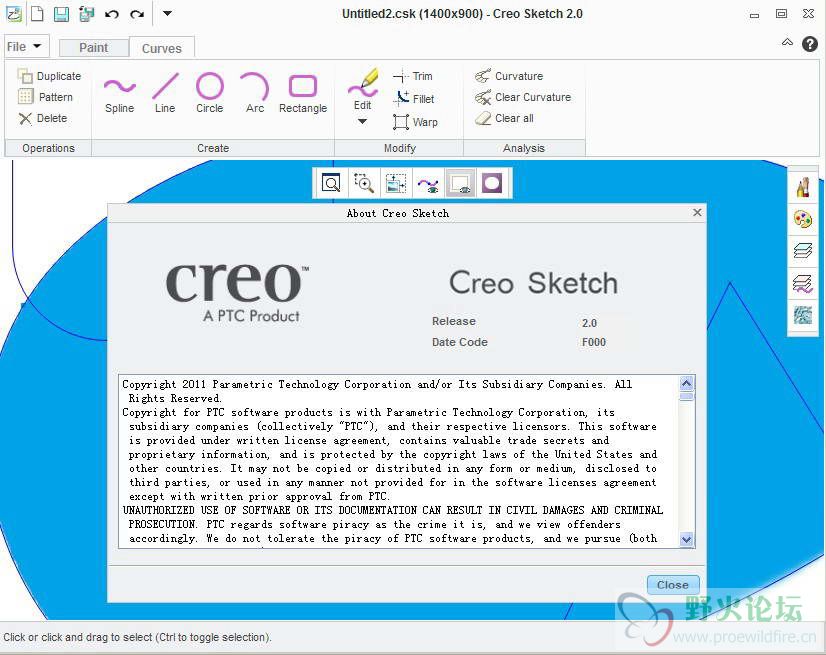The image size is (826, 655).
Task: Click the Date Code value F000
Action: pos(594,343)
